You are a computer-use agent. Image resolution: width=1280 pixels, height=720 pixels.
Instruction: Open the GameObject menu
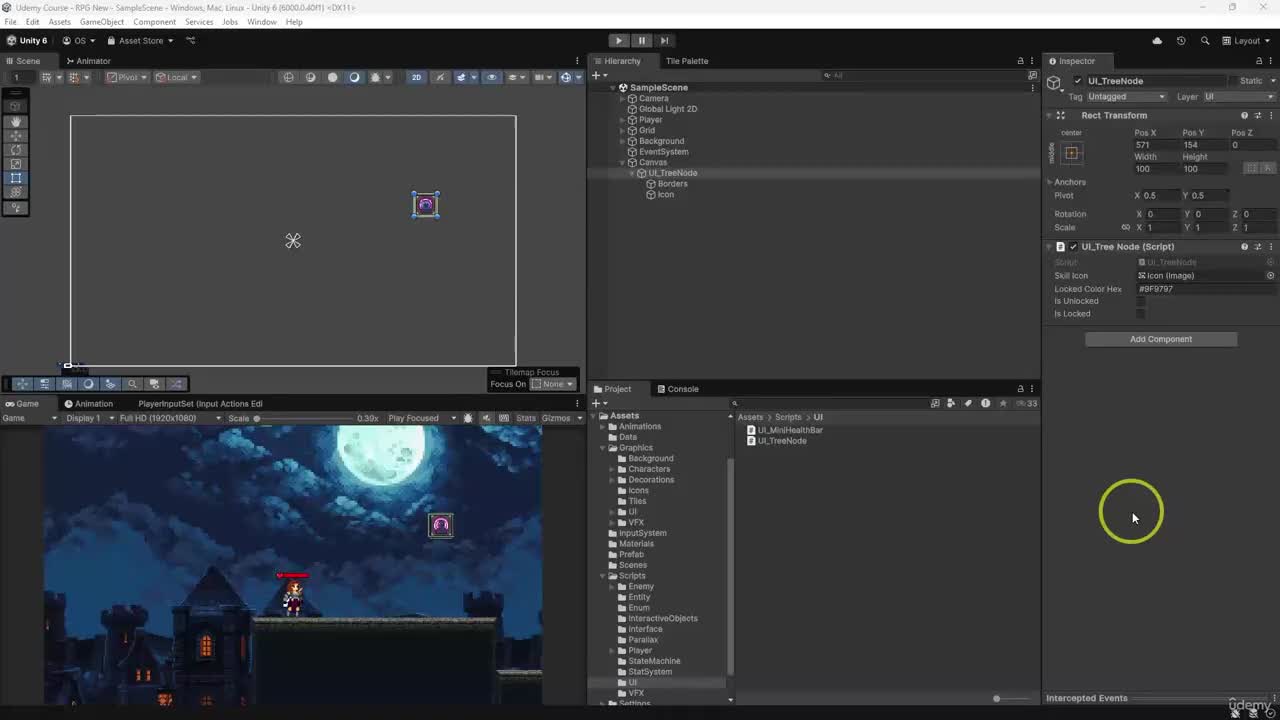click(x=102, y=22)
